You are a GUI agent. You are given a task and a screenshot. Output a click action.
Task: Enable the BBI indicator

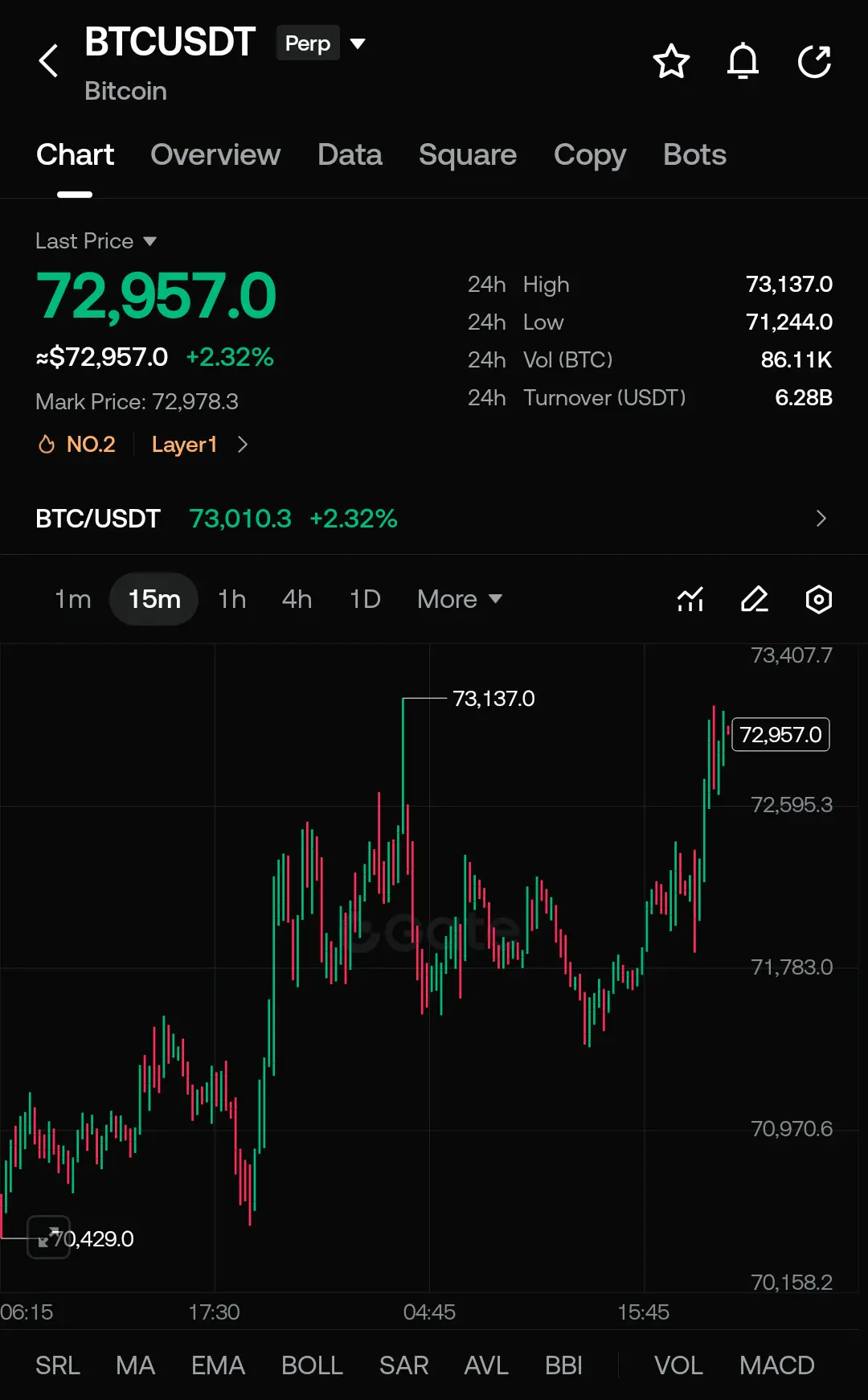pyautogui.click(x=563, y=1365)
